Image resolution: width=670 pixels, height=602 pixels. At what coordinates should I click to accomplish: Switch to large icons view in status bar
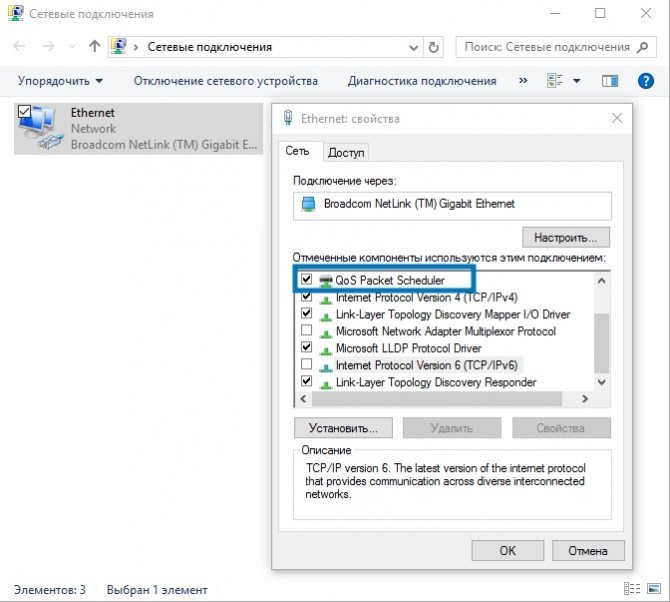[654, 588]
